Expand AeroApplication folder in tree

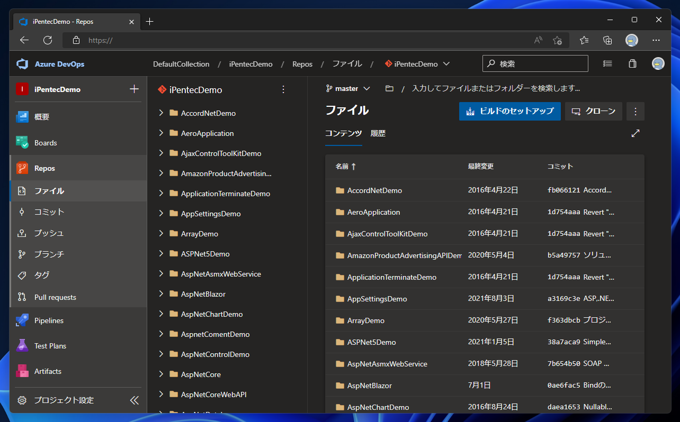tap(161, 133)
